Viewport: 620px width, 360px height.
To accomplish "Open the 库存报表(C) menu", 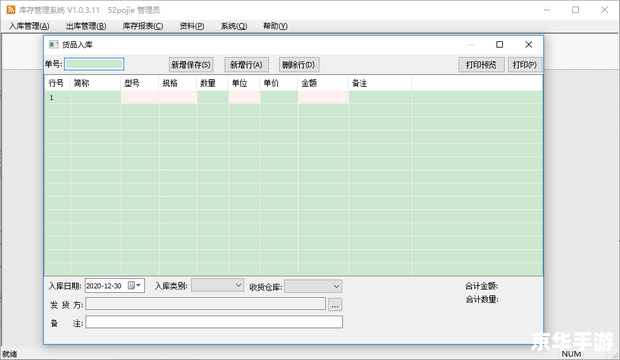I will 143,26.
